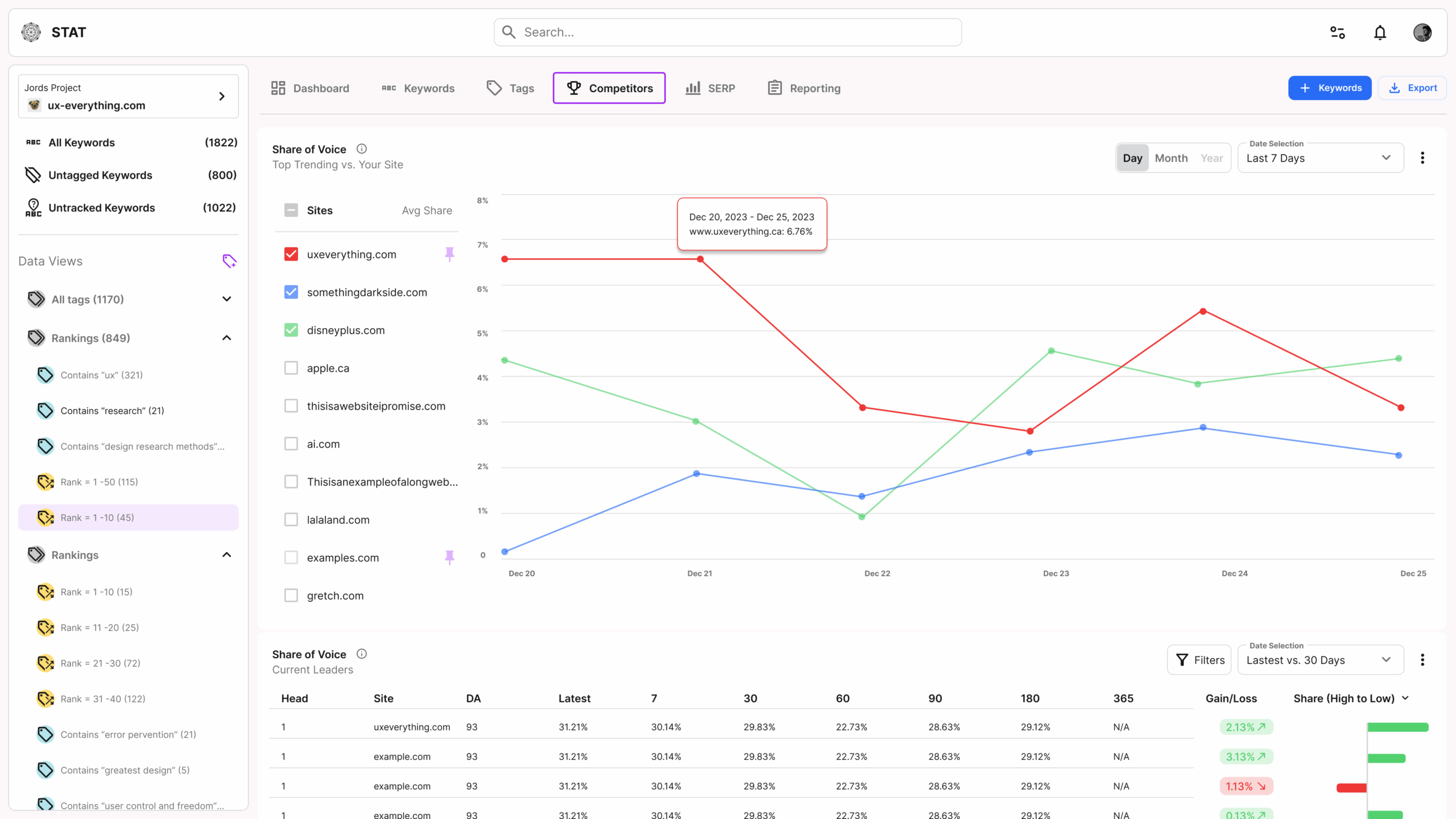Image resolution: width=1456 pixels, height=819 pixels.
Task: Open the trending chart three-dot menu
Action: pyautogui.click(x=1422, y=158)
